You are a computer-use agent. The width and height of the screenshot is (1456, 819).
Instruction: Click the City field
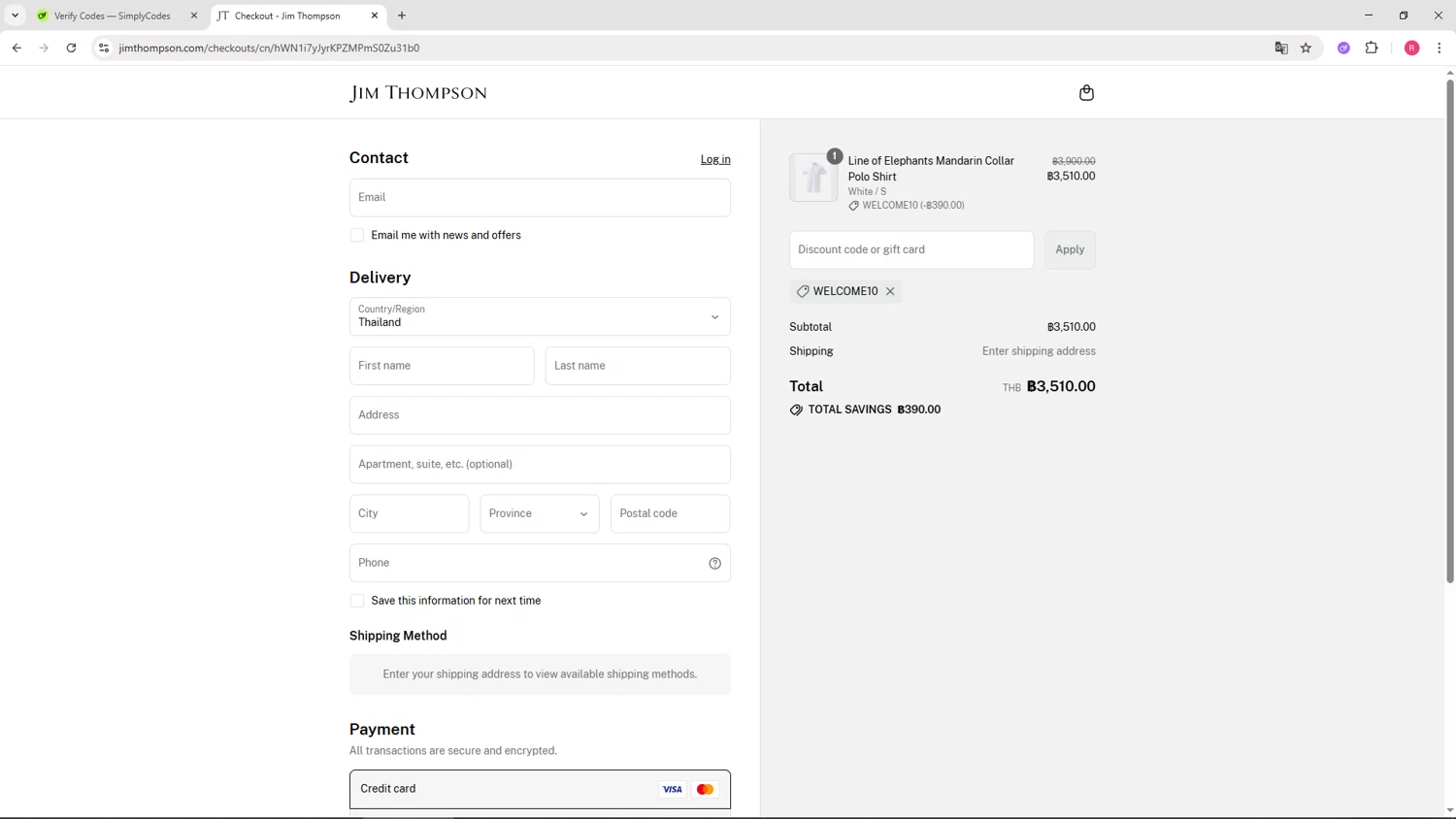tap(410, 513)
